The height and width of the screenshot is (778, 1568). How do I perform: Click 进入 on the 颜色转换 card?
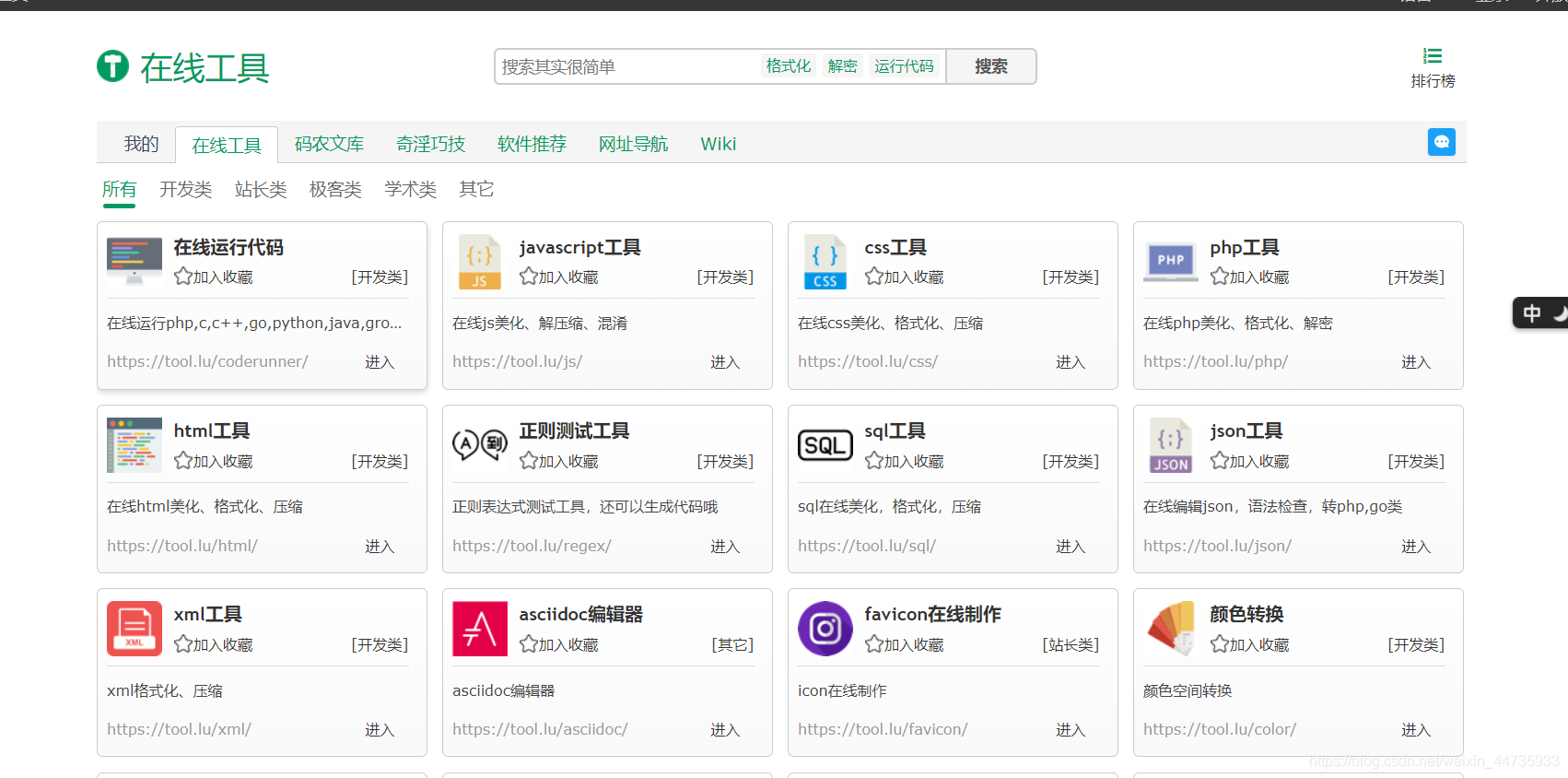[x=1416, y=730]
